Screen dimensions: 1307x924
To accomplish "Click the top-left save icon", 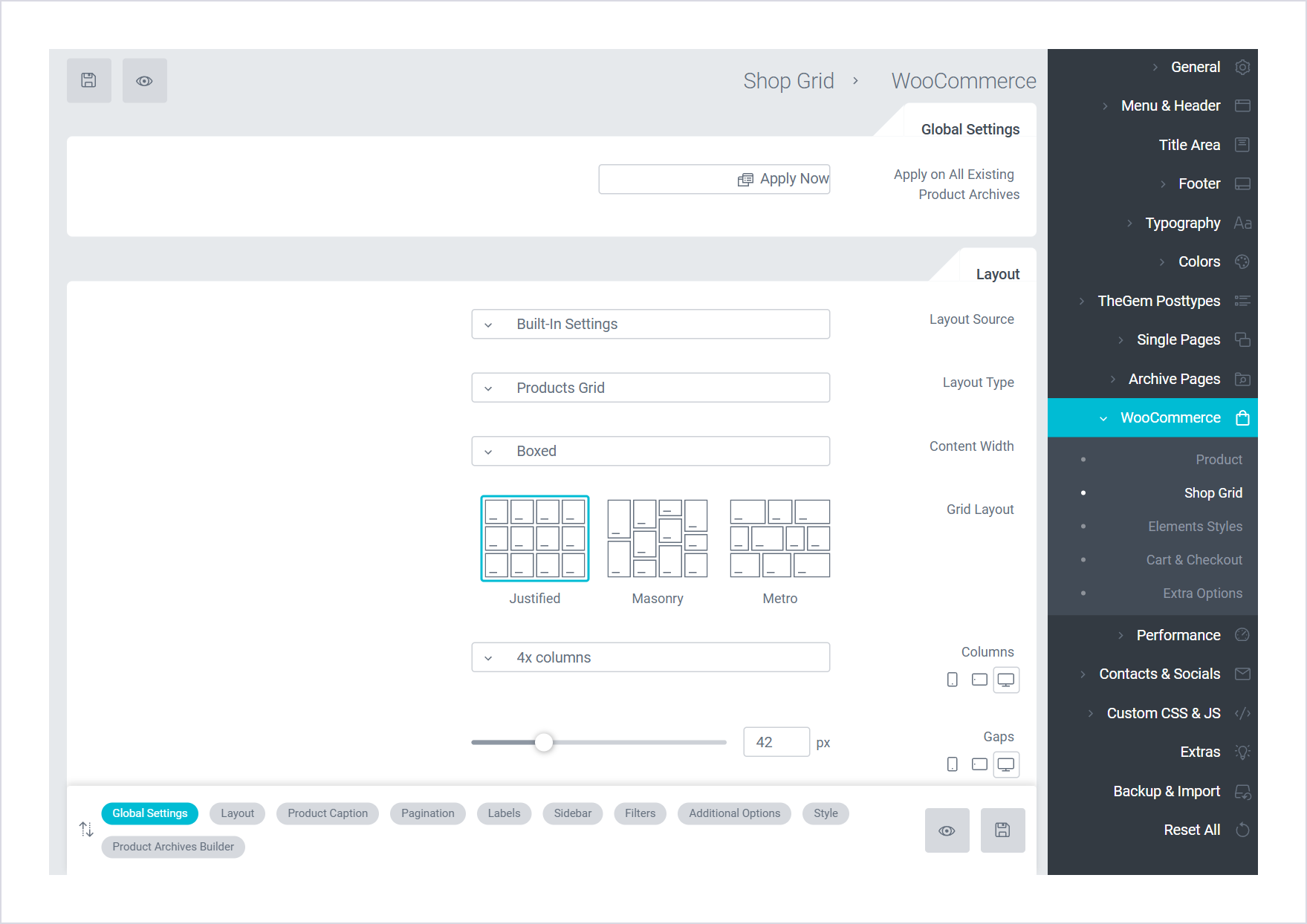I will click(x=89, y=80).
